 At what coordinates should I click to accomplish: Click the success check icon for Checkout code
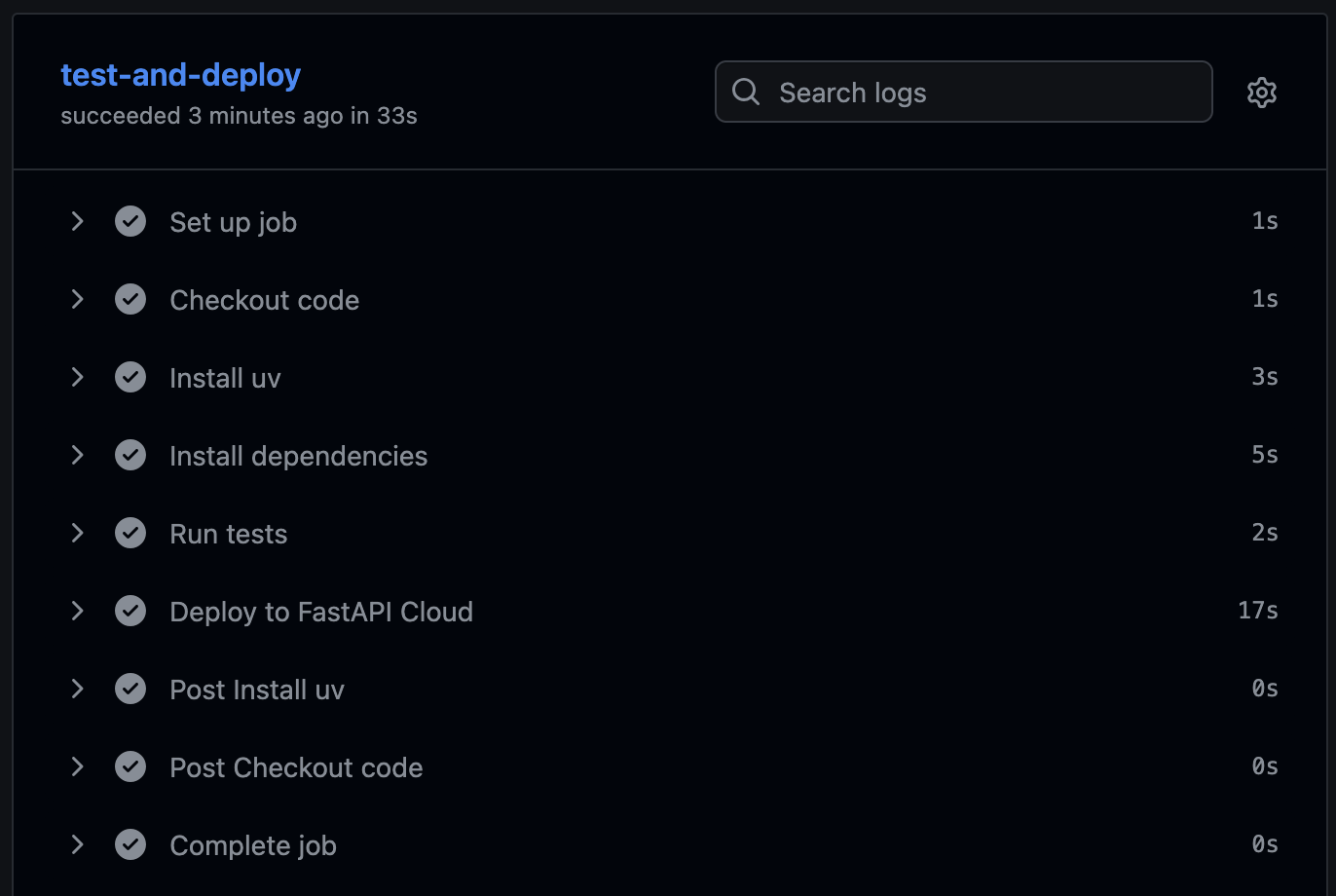[x=130, y=299]
